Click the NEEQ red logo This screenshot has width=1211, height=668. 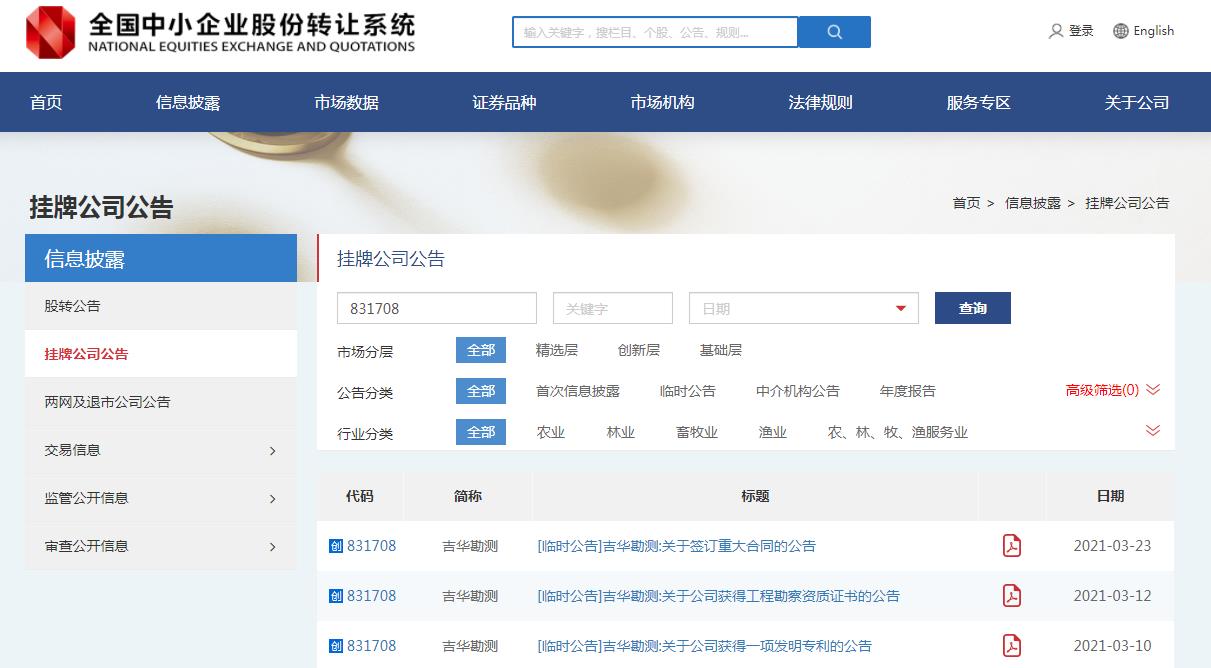[51, 32]
